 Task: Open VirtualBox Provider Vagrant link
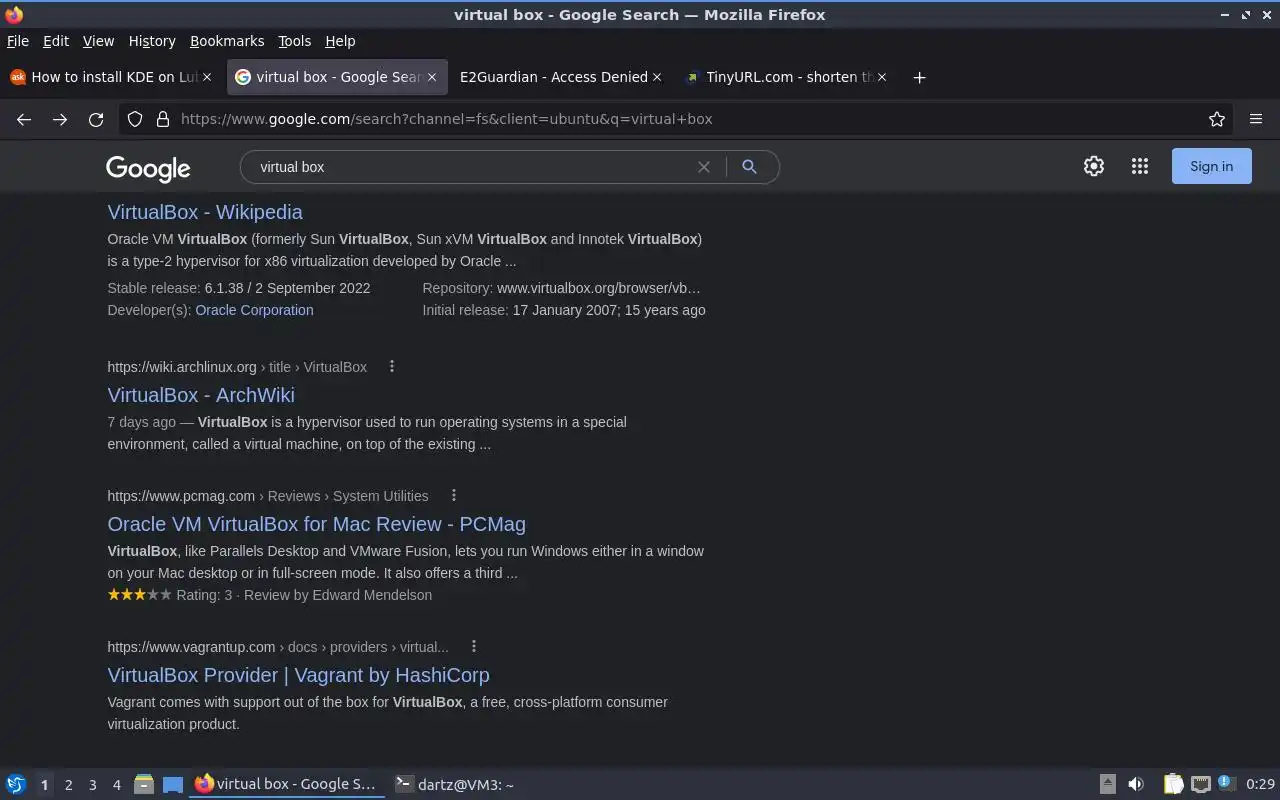click(298, 675)
